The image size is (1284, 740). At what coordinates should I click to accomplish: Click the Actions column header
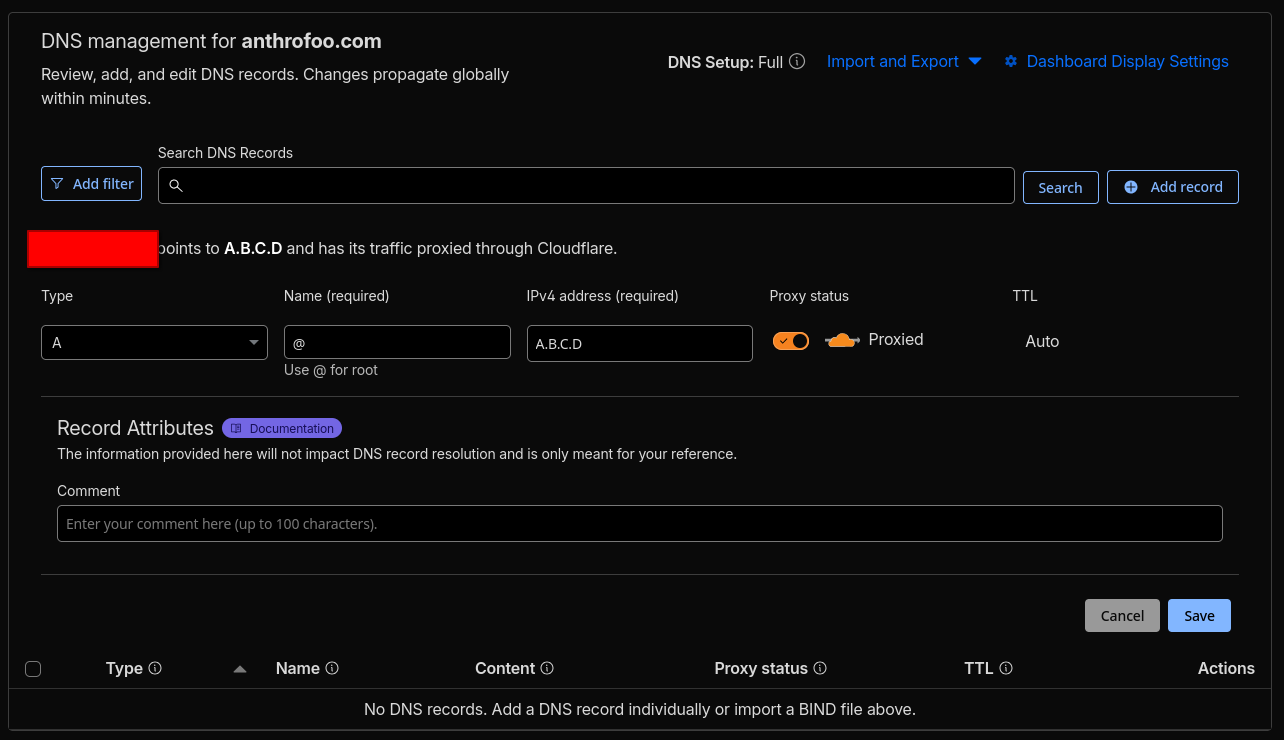coord(1226,668)
